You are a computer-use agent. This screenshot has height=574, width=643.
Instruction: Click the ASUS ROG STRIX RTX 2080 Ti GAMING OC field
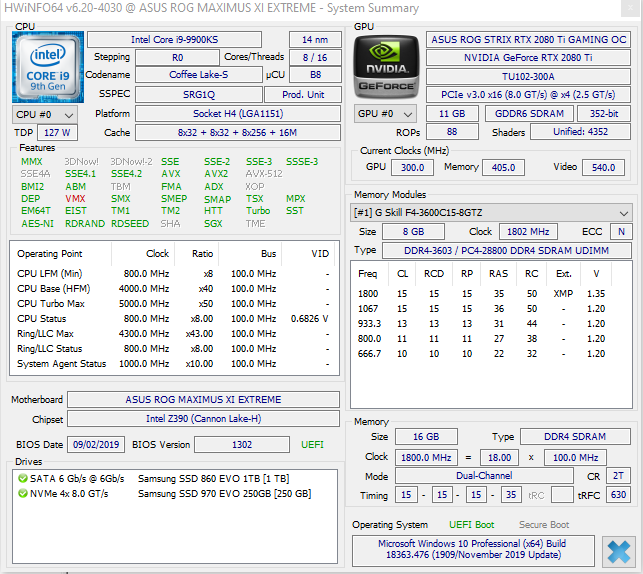[528, 40]
